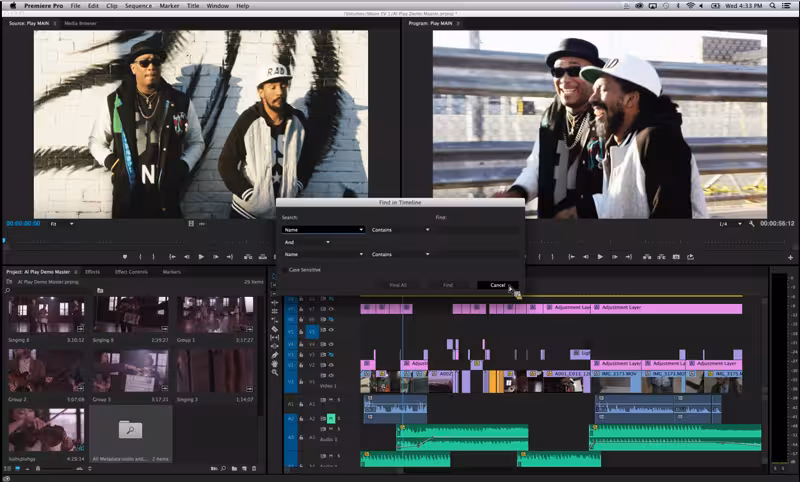Click the Cancel button in Find dialog
Viewport: 800px width, 482px height.
click(x=497, y=285)
